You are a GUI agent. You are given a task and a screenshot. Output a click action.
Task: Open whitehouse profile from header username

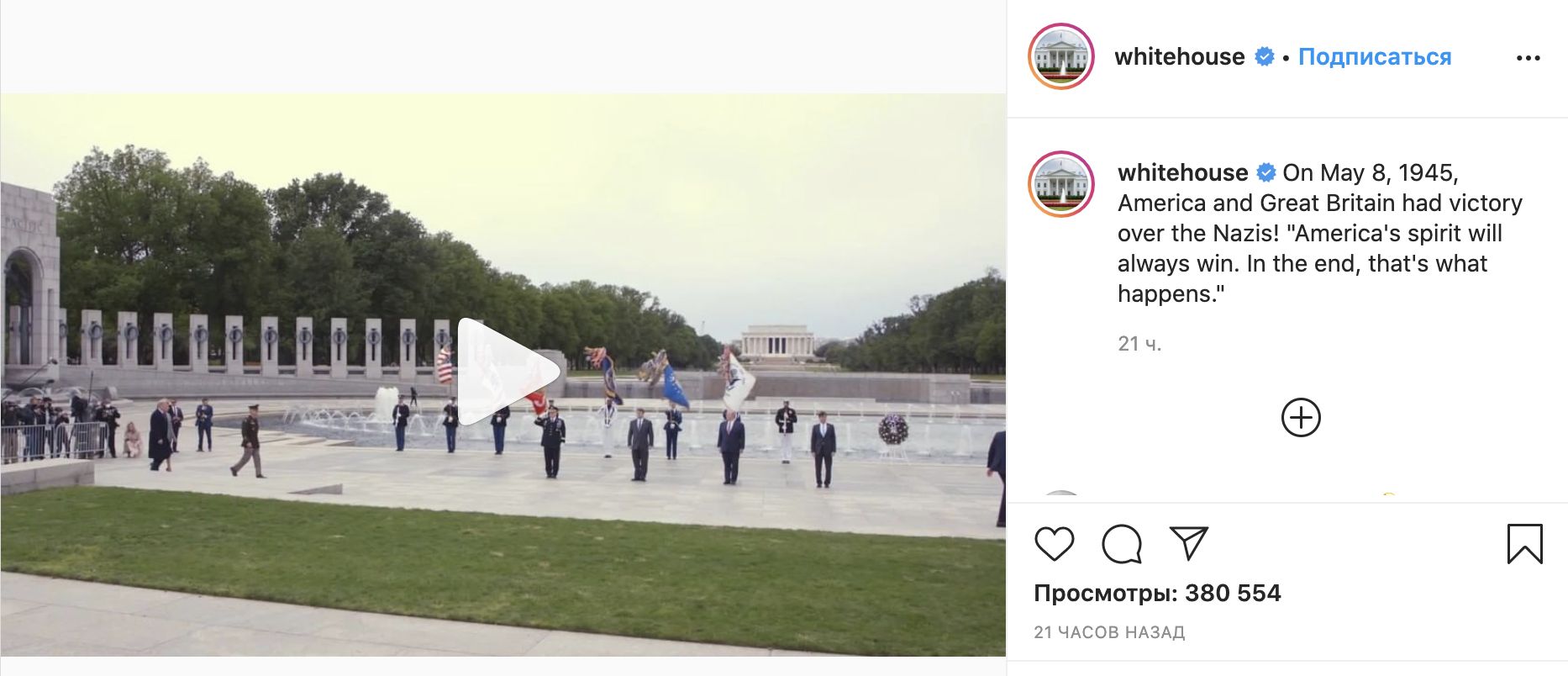(x=1179, y=56)
